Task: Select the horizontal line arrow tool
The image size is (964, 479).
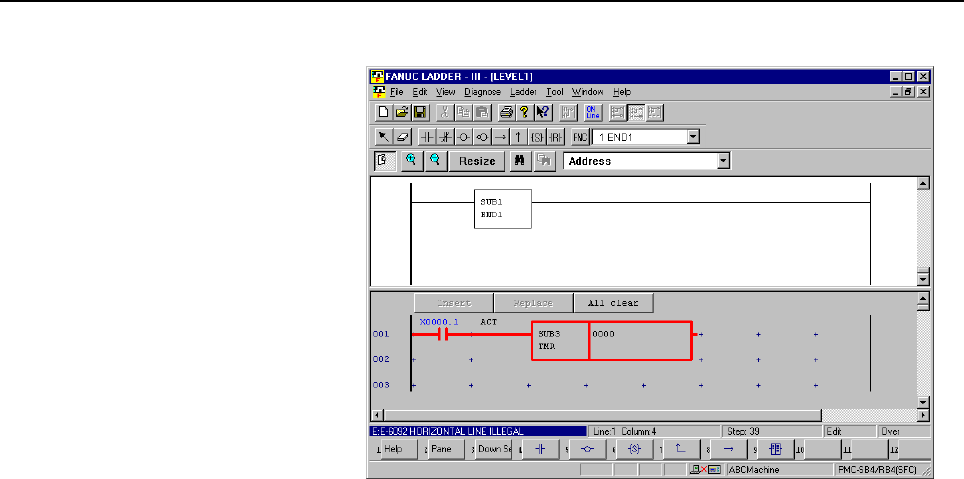Action: (500, 137)
